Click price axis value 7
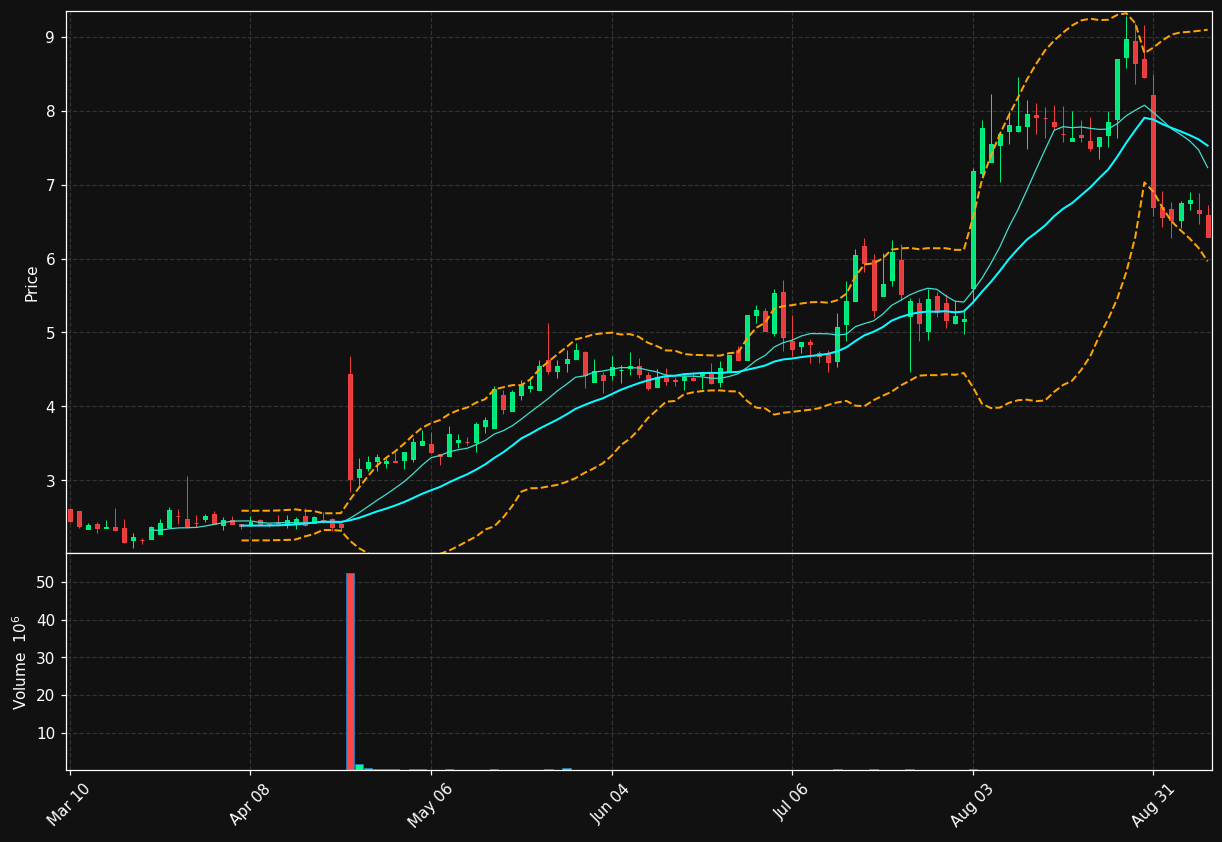 (x=50, y=186)
